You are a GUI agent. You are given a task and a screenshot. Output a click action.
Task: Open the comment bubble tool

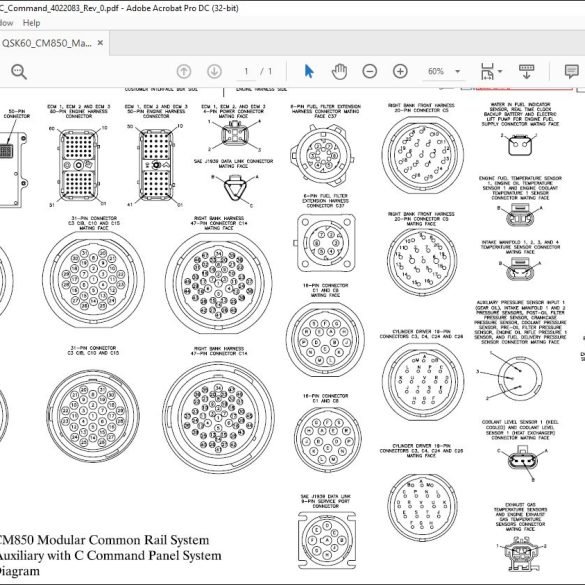click(572, 71)
